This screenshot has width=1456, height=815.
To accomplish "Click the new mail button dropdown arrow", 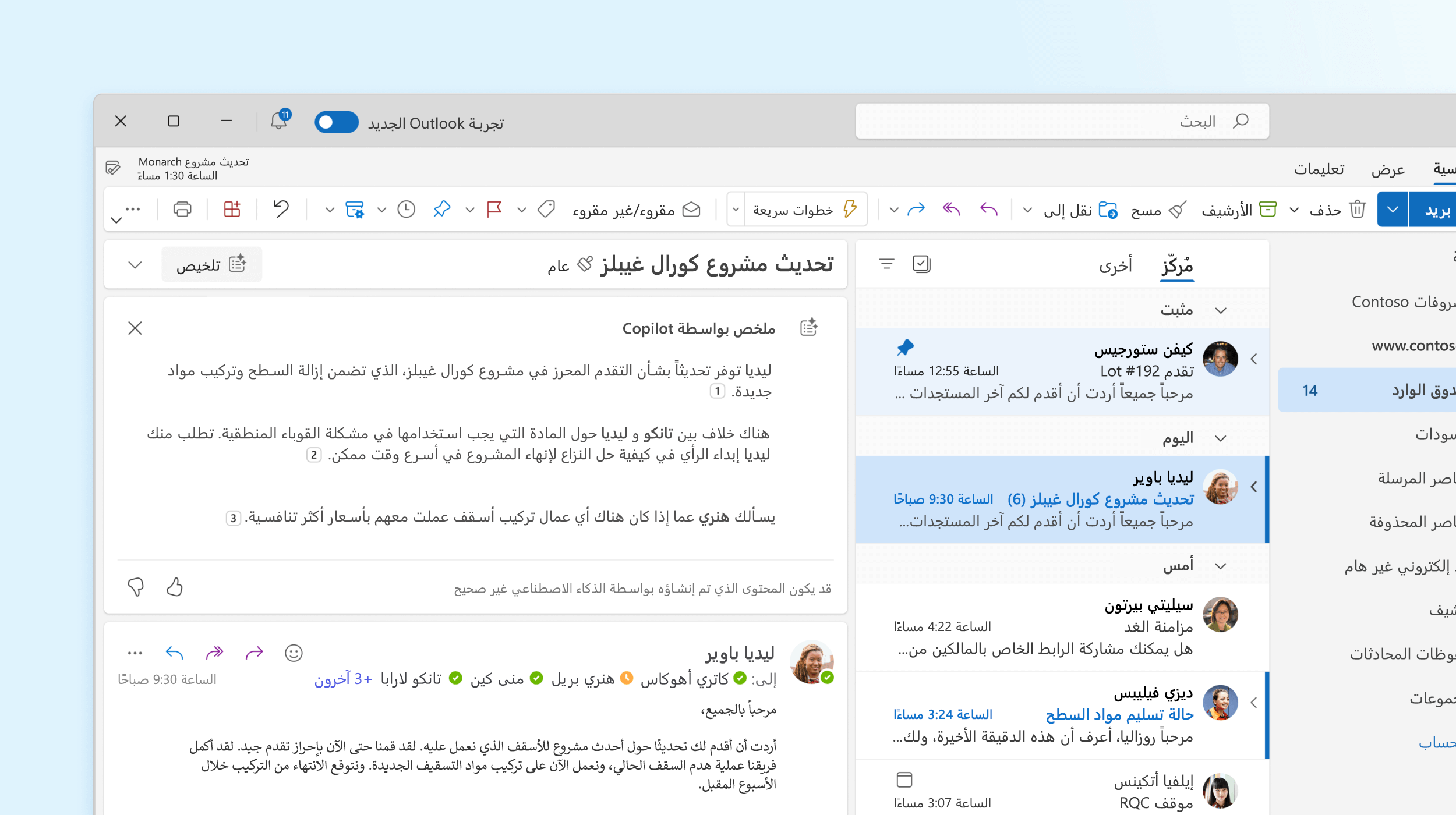I will pyautogui.click(x=1393, y=209).
